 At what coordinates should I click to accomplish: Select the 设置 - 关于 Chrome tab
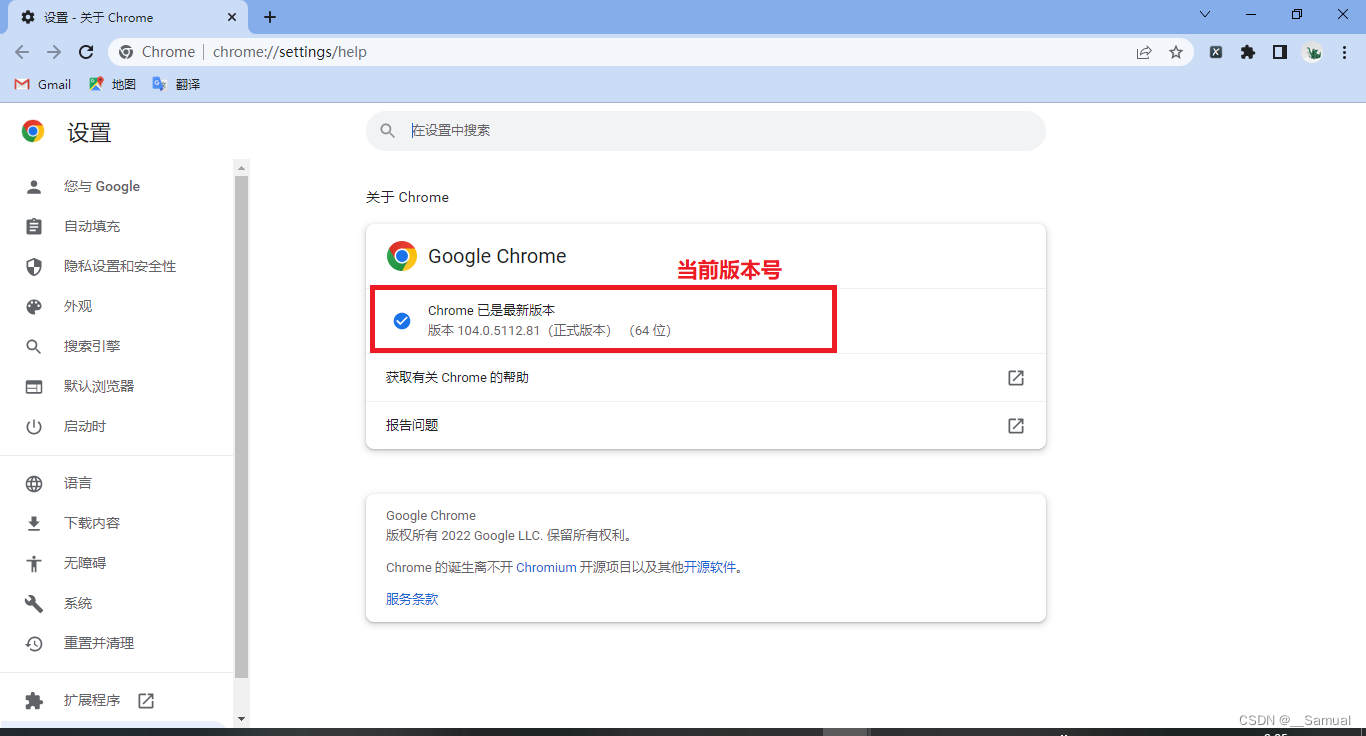pos(127,17)
